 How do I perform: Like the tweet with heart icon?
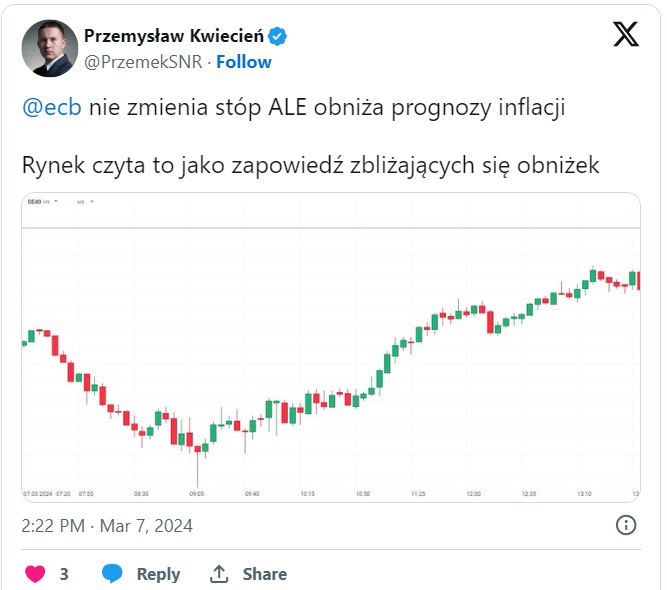tap(35, 574)
